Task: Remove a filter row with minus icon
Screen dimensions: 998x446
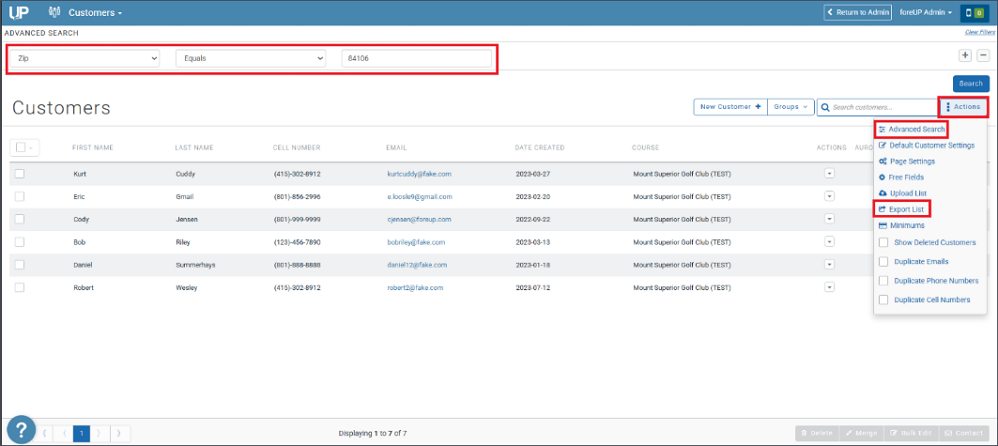Action: pos(983,55)
